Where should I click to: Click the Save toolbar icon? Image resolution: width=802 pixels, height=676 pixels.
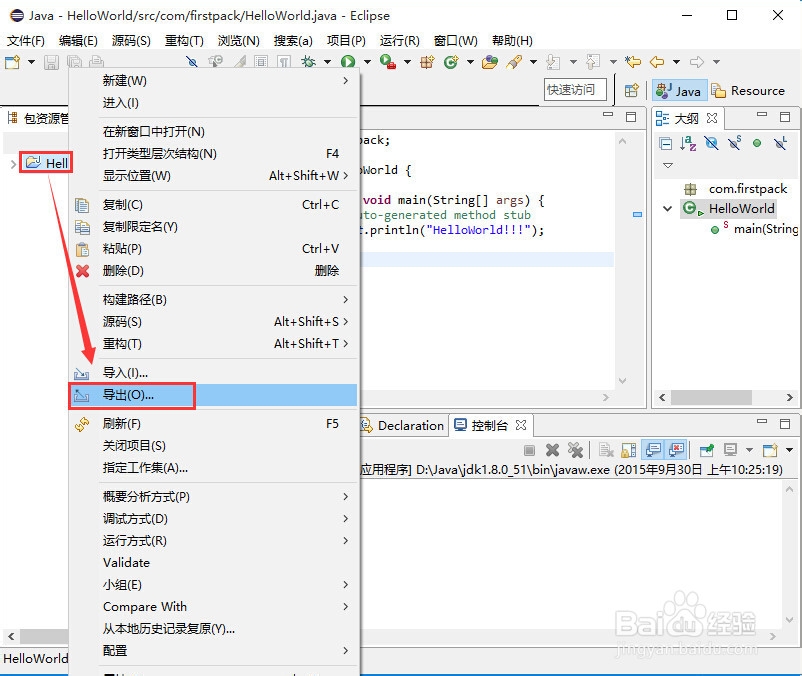[51, 62]
